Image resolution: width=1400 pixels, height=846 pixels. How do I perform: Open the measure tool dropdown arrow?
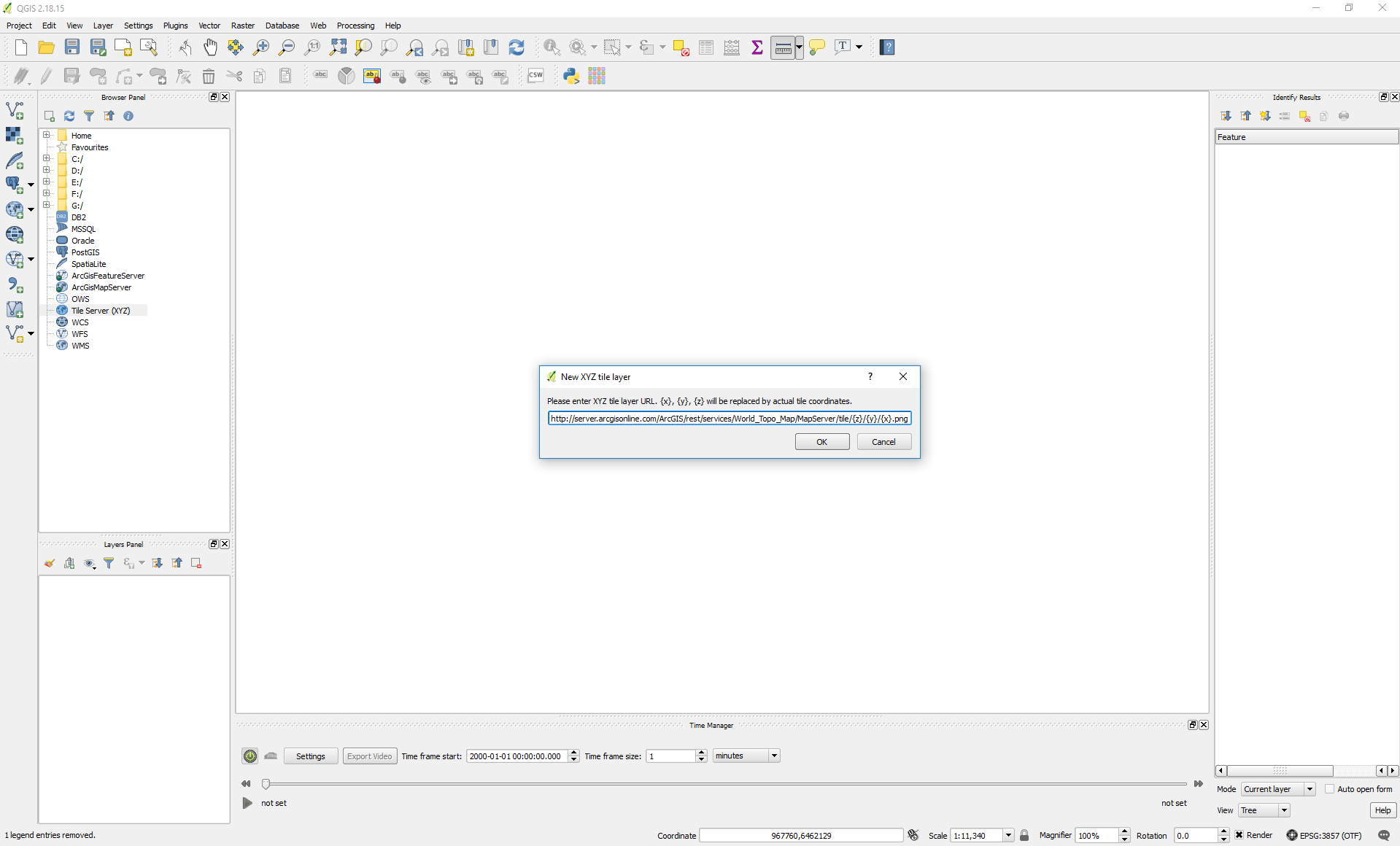(x=800, y=47)
